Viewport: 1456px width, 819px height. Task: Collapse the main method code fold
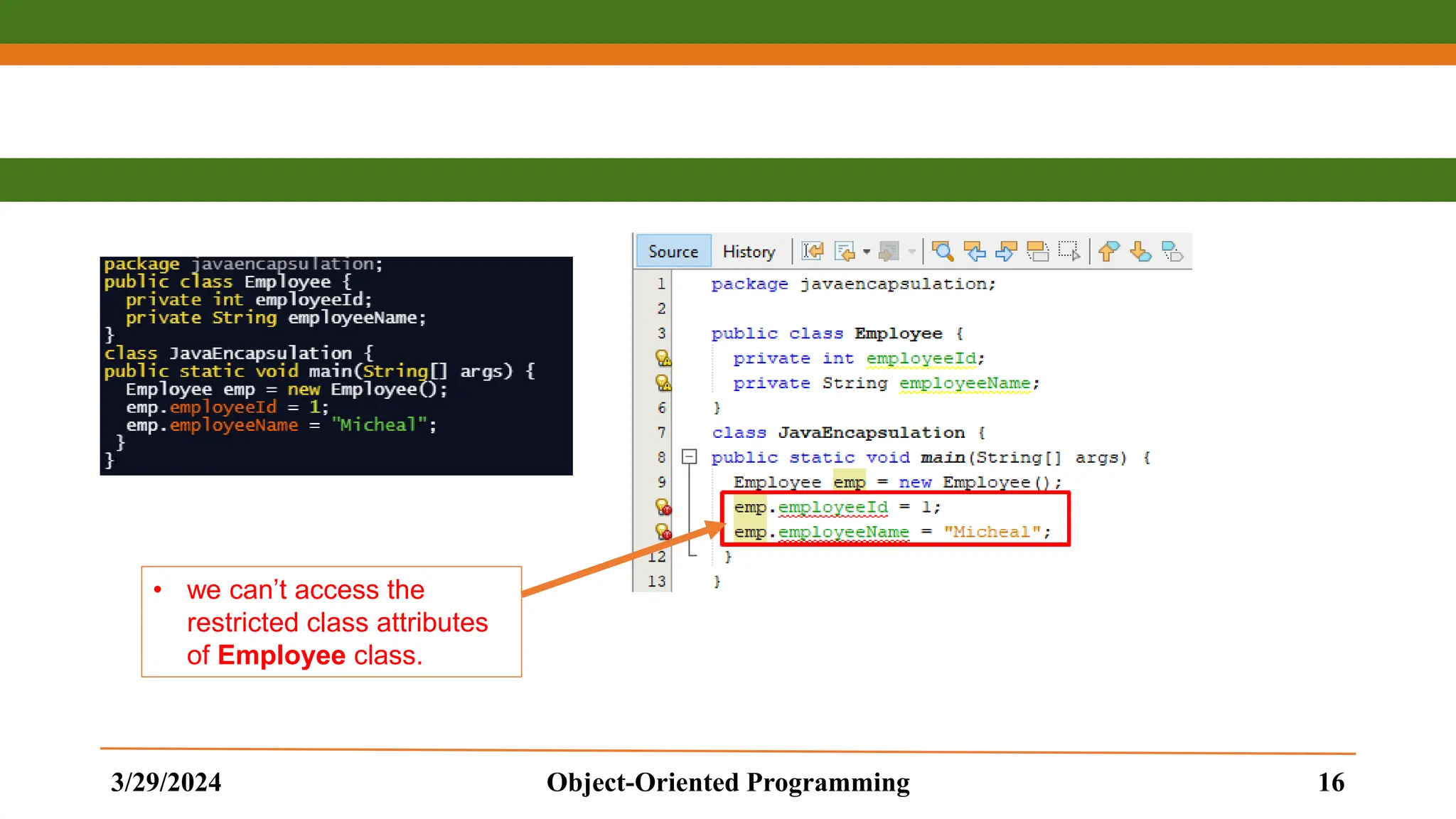tap(689, 457)
